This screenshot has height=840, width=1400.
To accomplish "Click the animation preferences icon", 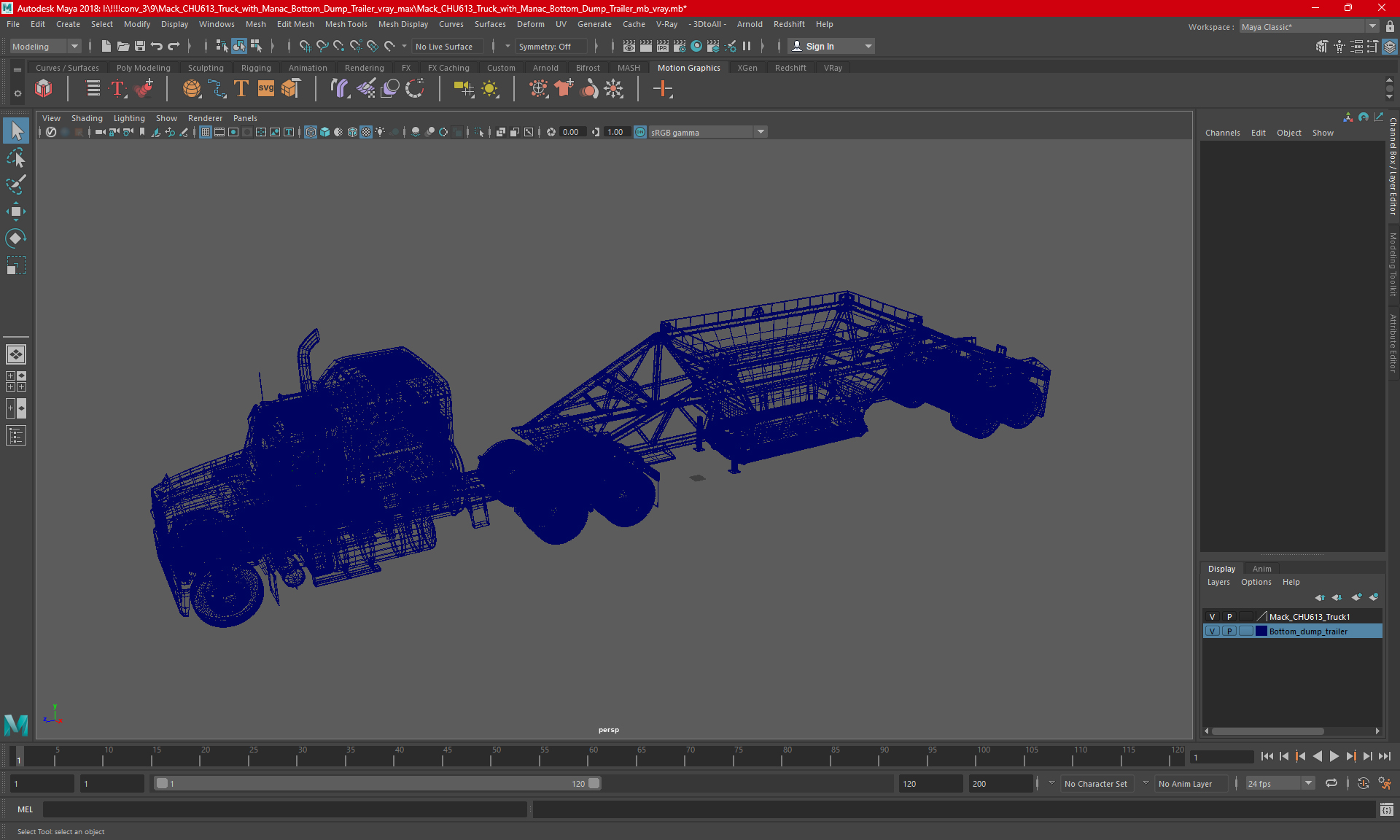I will (1385, 784).
